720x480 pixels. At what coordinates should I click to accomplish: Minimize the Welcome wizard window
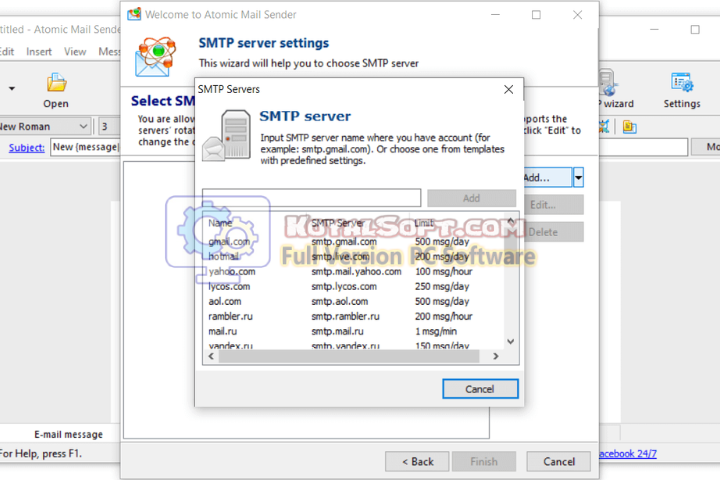coord(495,15)
